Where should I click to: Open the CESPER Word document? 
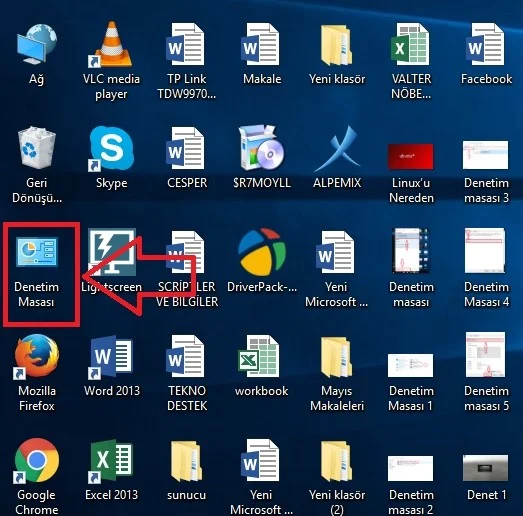(x=186, y=148)
